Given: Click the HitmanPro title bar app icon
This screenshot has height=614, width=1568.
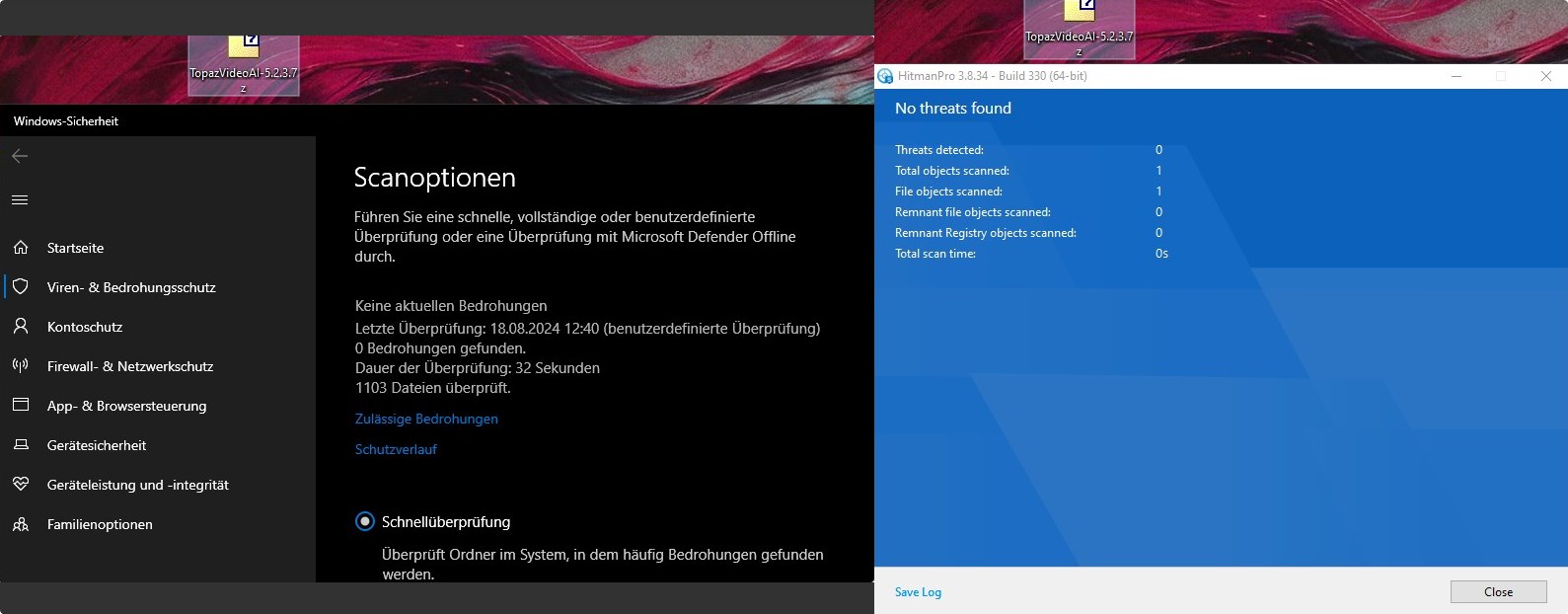Looking at the screenshot, I should (885, 76).
